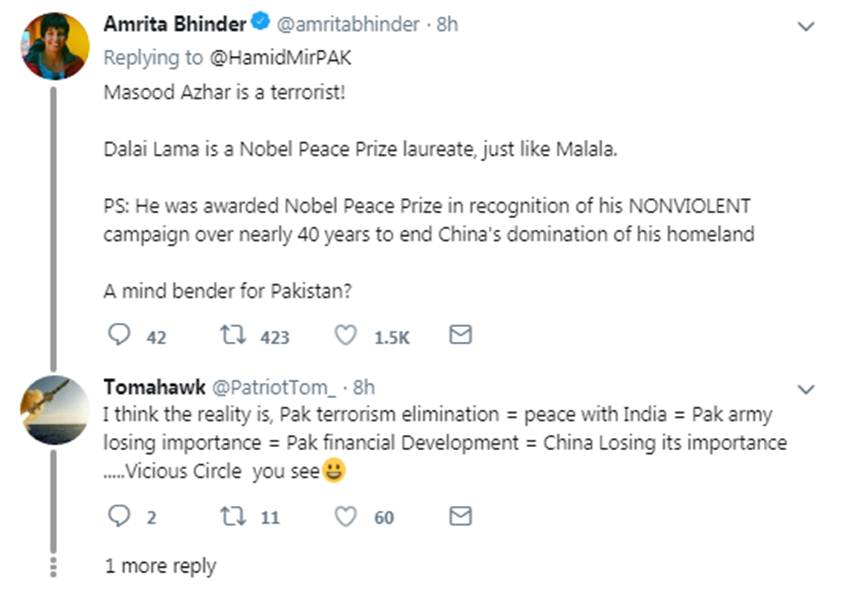Image resolution: width=850 pixels, height=592 pixels.
Task: Like Tomahawk's tweet with the heart
Action: coord(346,516)
